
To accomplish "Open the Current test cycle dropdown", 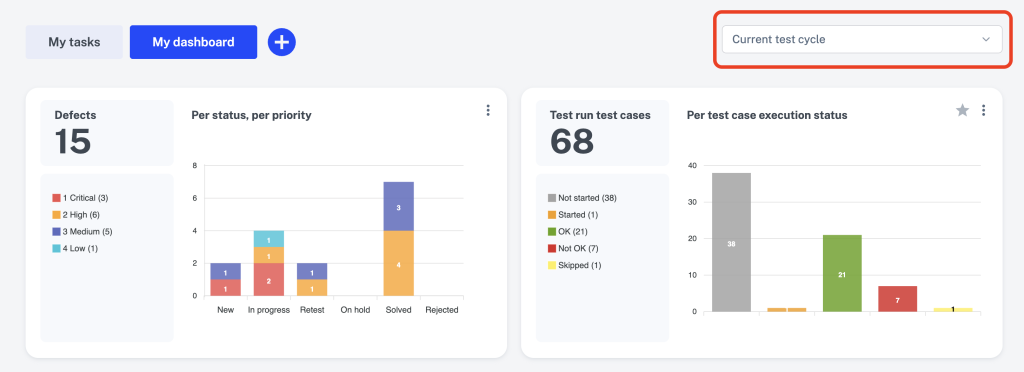I will click(x=862, y=39).
